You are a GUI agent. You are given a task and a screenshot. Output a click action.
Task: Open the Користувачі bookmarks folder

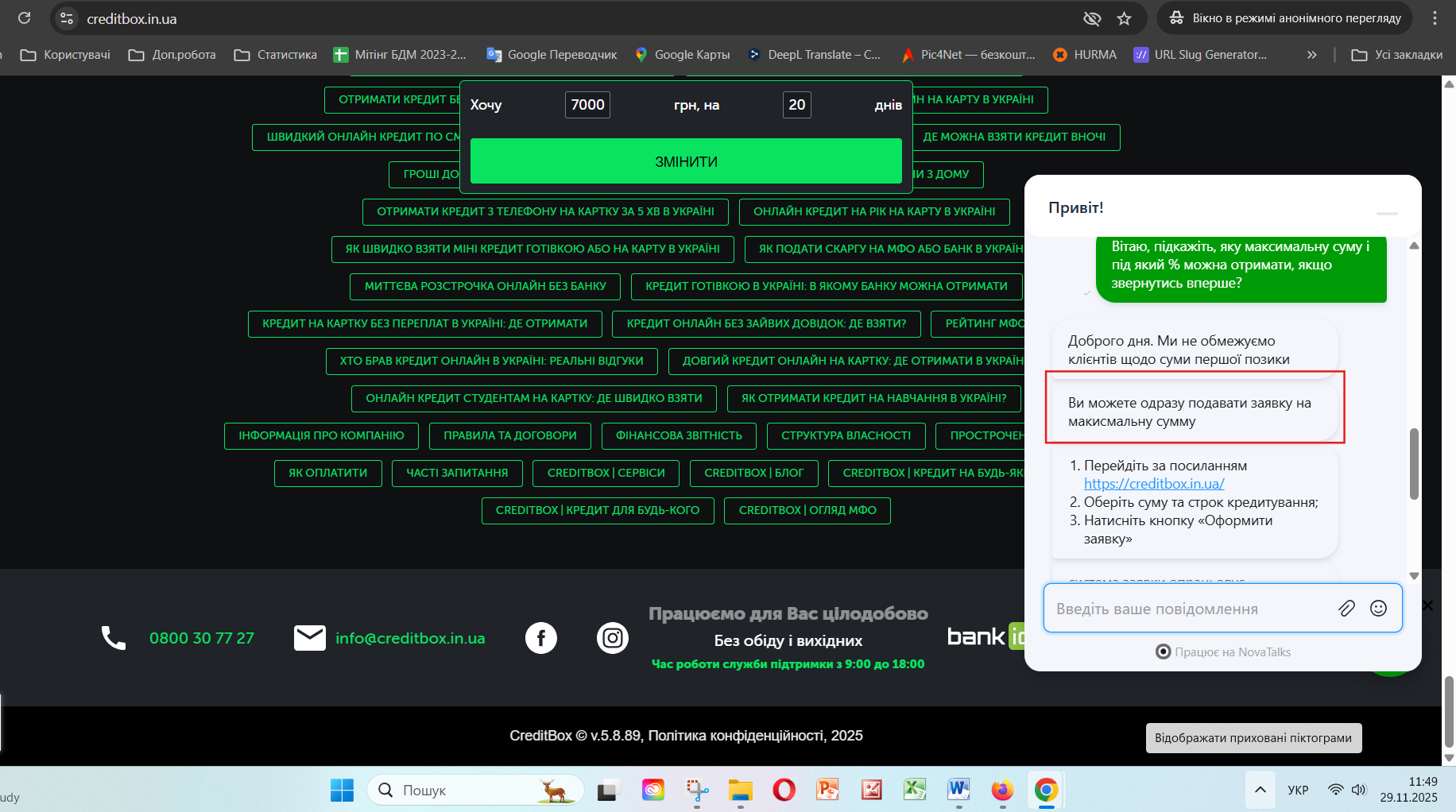(x=65, y=55)
